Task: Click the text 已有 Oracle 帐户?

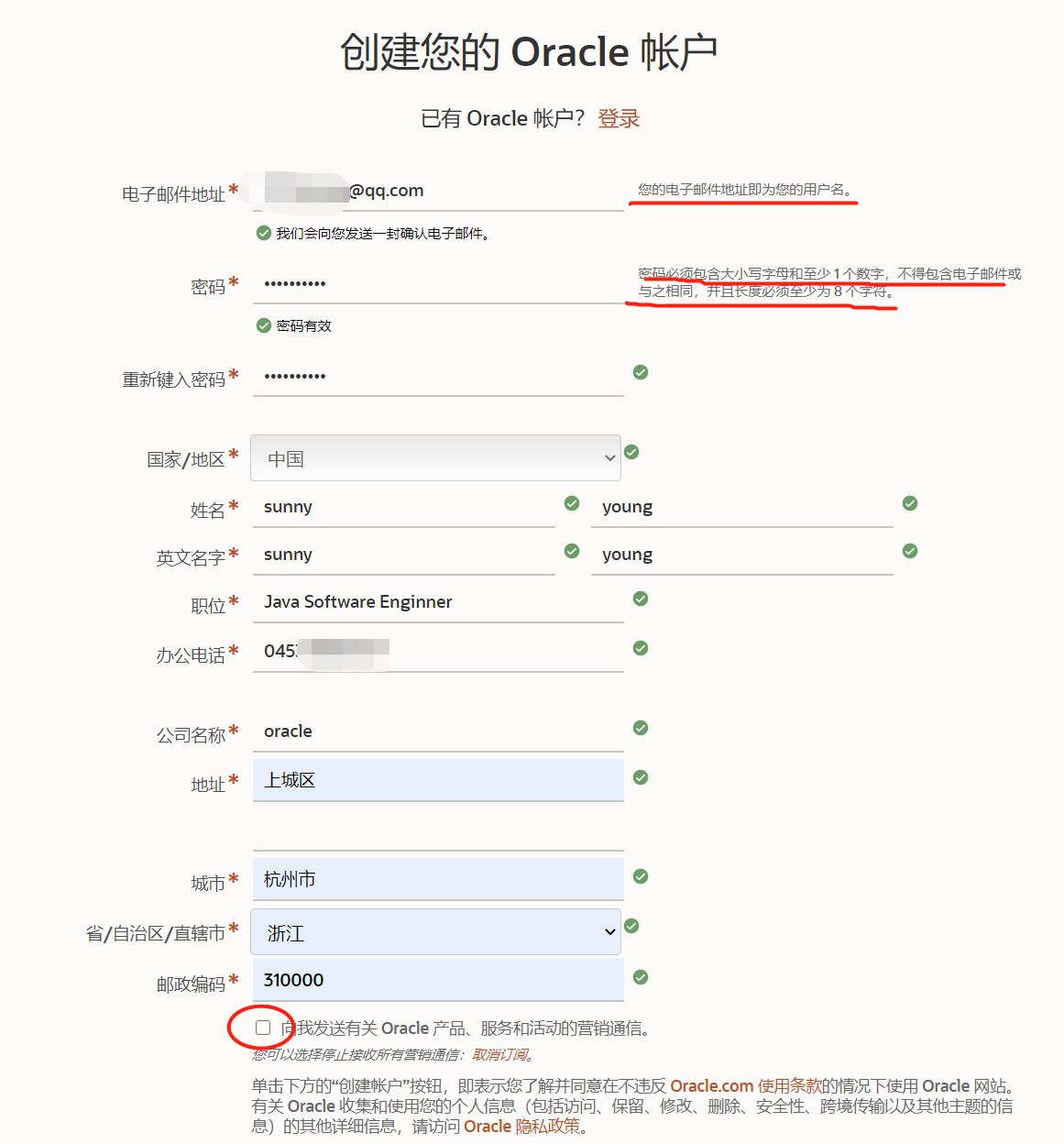Action: pyautogui.click(x=502, y=118)
